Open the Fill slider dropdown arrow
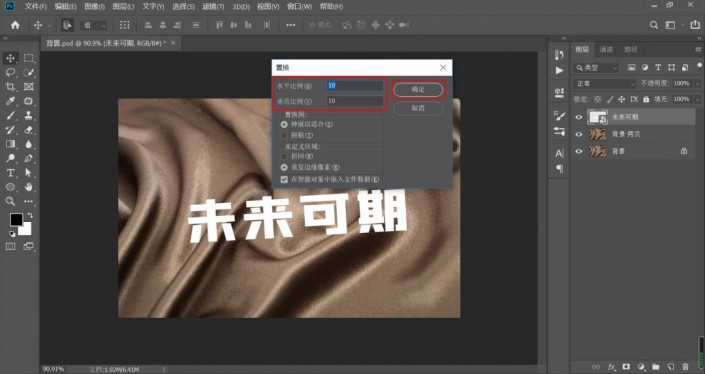705x374 pixels. [x=697, y=99]
